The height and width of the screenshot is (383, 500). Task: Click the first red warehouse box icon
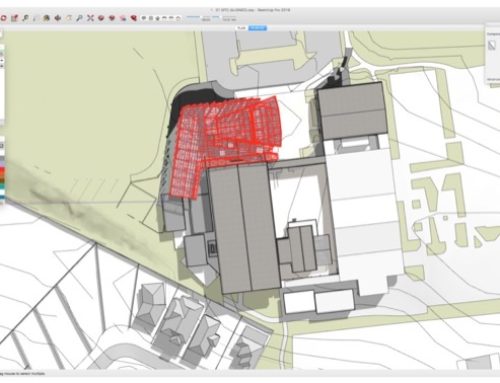point(101,18)
